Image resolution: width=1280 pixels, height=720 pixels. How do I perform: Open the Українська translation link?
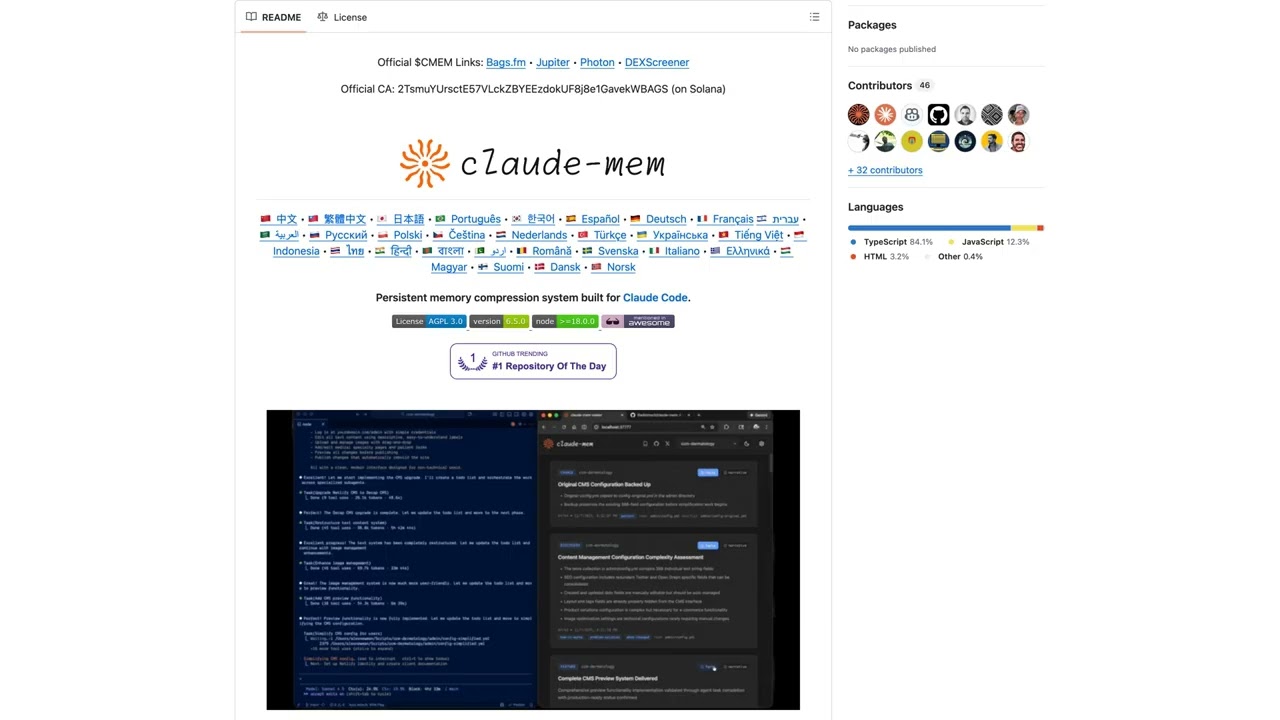(672, 235)
